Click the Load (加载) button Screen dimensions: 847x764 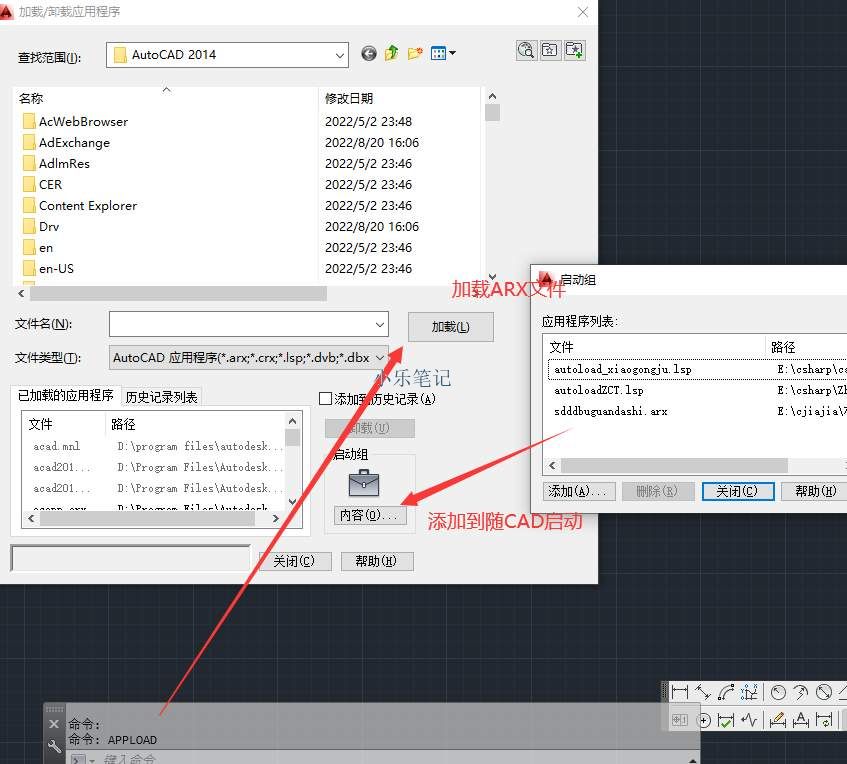pyautogui.click(x=451, y=327)
